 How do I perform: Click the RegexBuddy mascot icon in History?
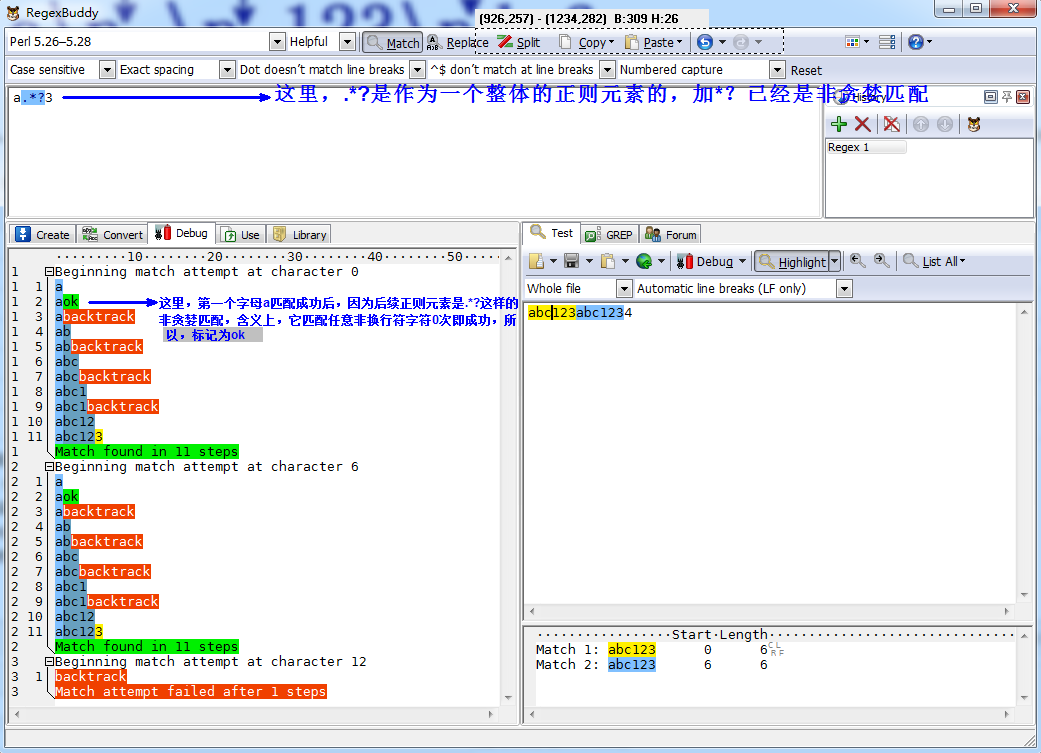(973, 124)
